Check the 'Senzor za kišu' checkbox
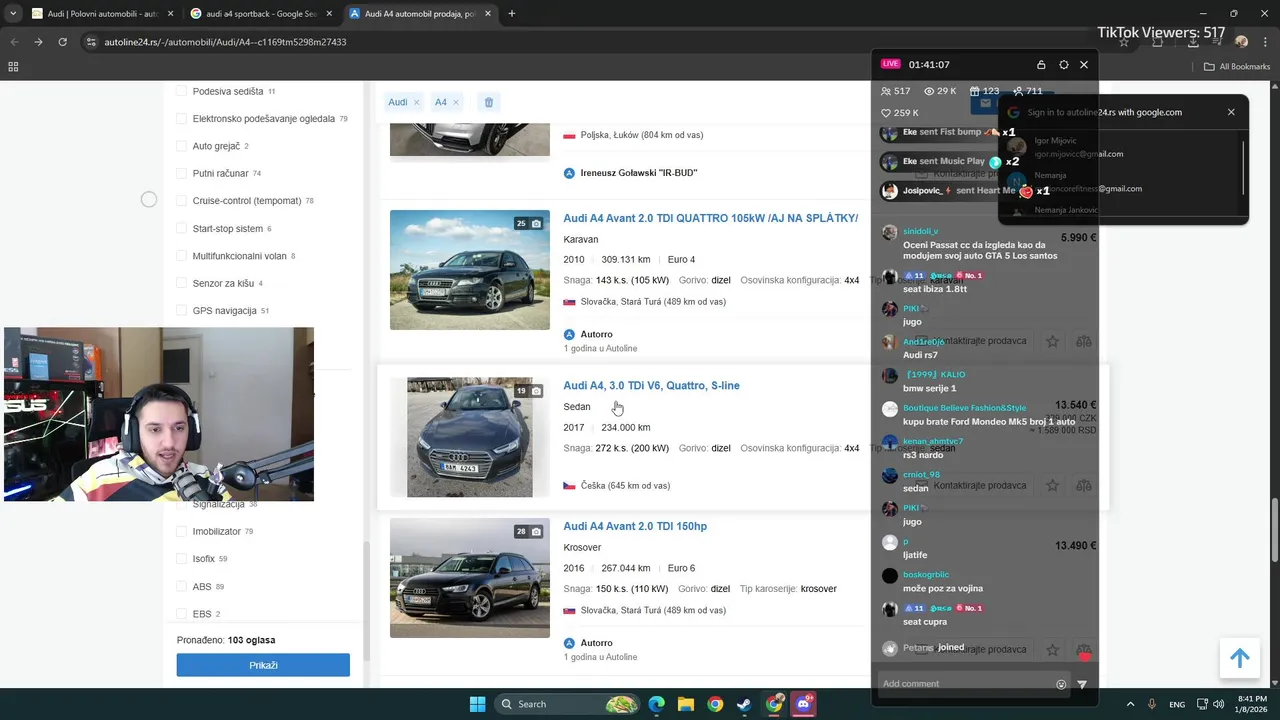1280x720 pixels. tap(181, 283)
